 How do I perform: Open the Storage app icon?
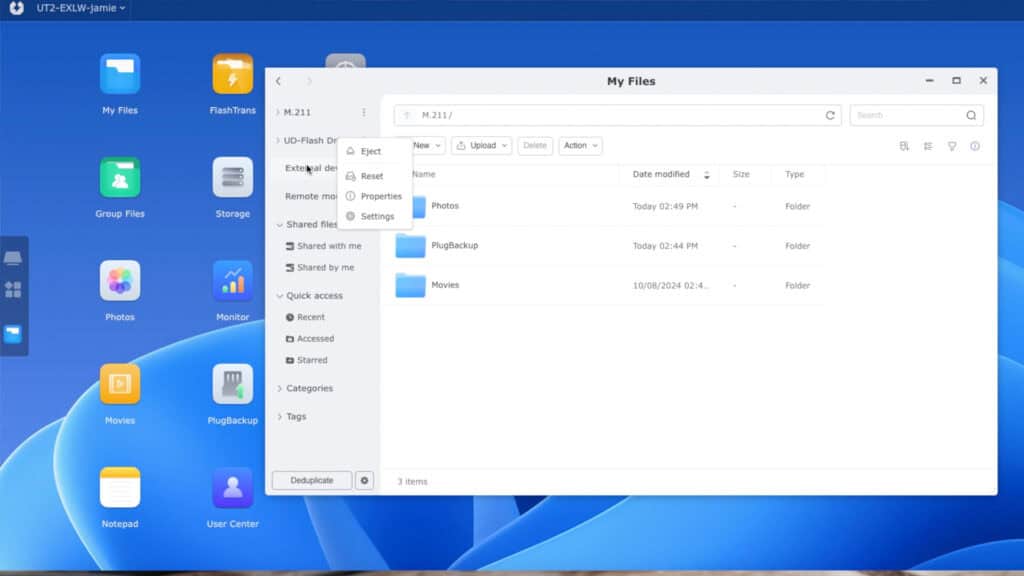(232, 178)
